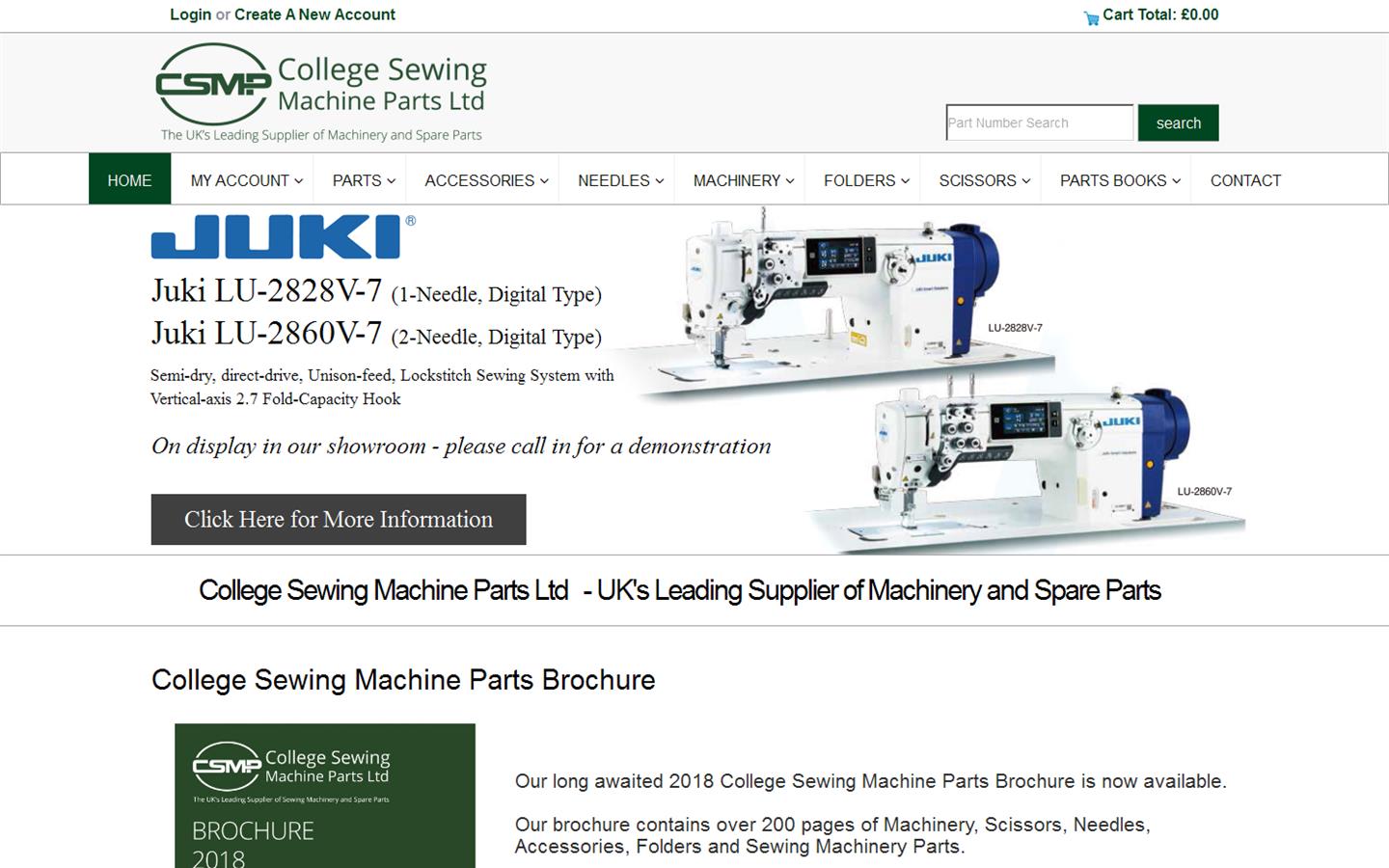Select the HOME menu item

click(129, 179)
